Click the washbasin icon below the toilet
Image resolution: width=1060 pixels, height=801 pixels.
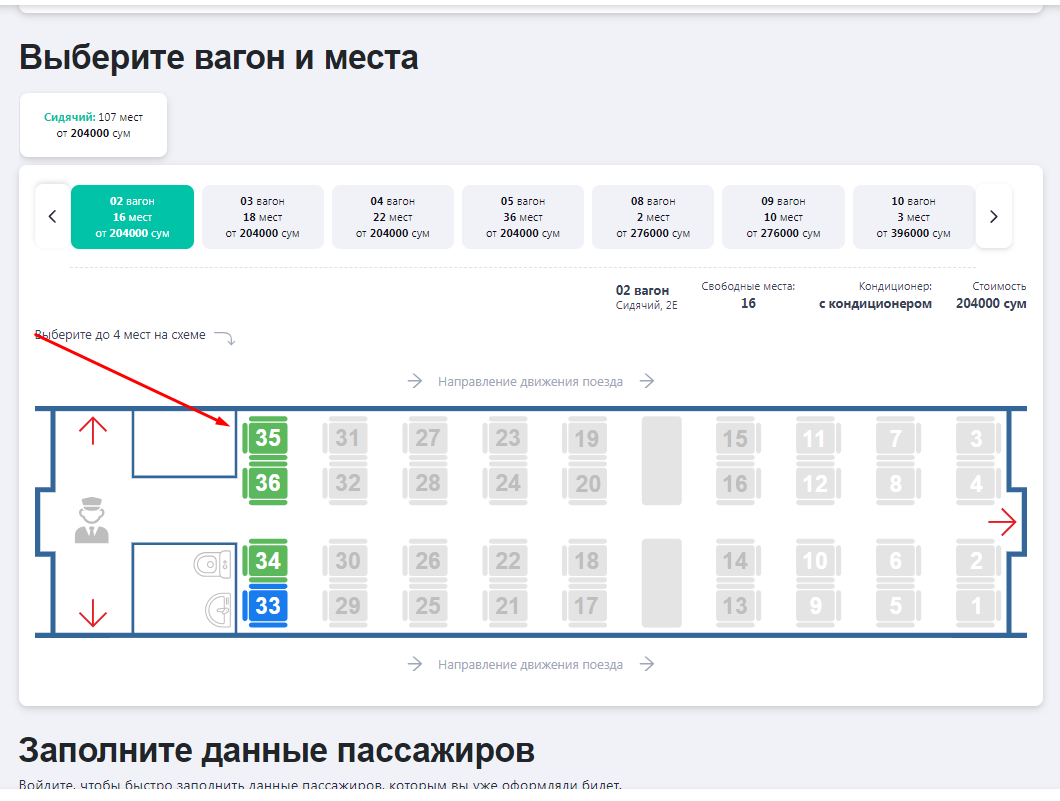[x=217, y=607]
